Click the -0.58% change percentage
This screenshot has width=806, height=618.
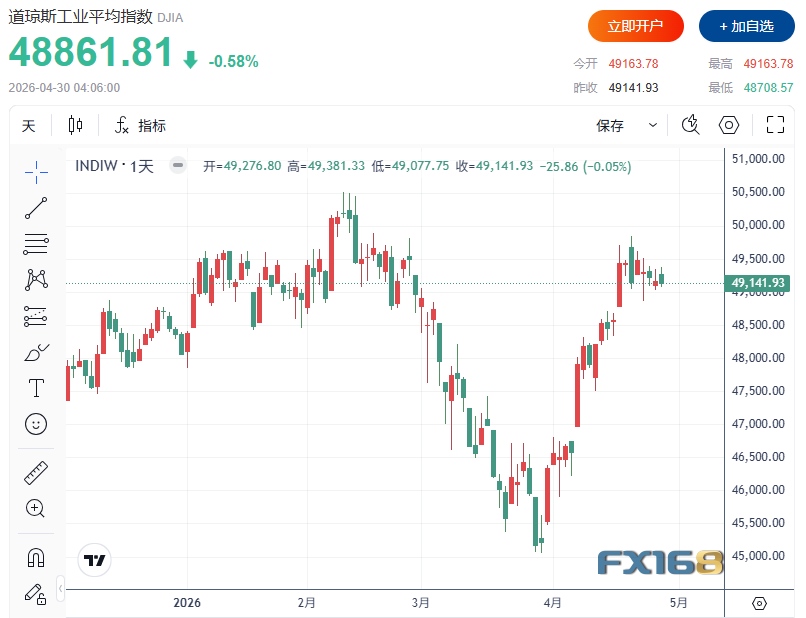click(233, 62)
